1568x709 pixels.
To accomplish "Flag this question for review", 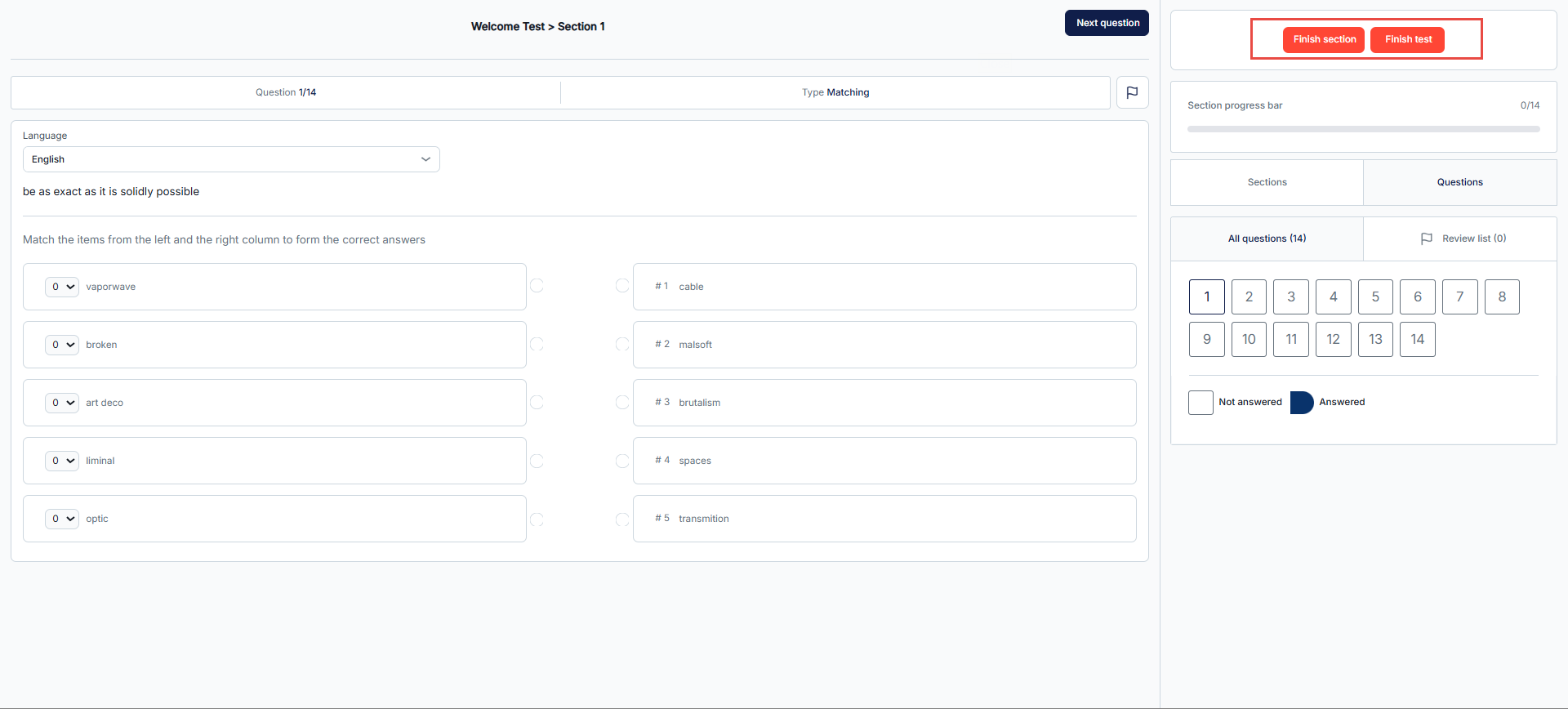I will [x=1132, y=92].
